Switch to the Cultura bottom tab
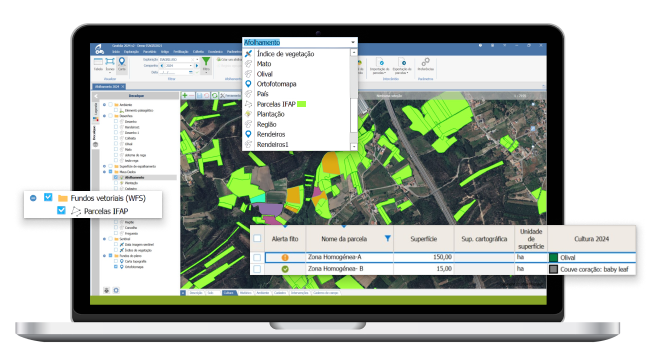Viewport: 647px width, 364px height. tap(228, 293)
